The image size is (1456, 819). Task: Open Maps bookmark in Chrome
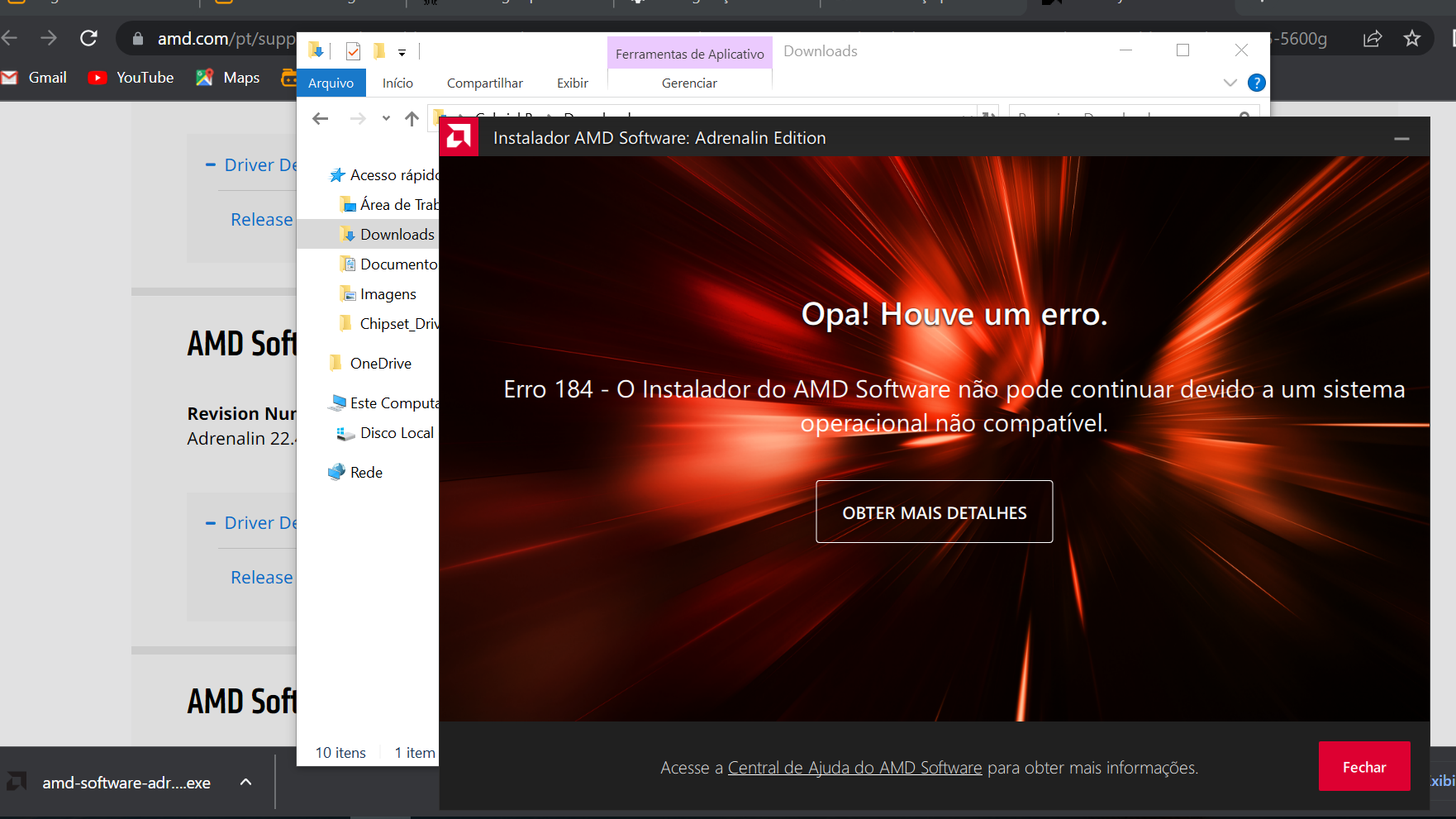click(228, 78)
